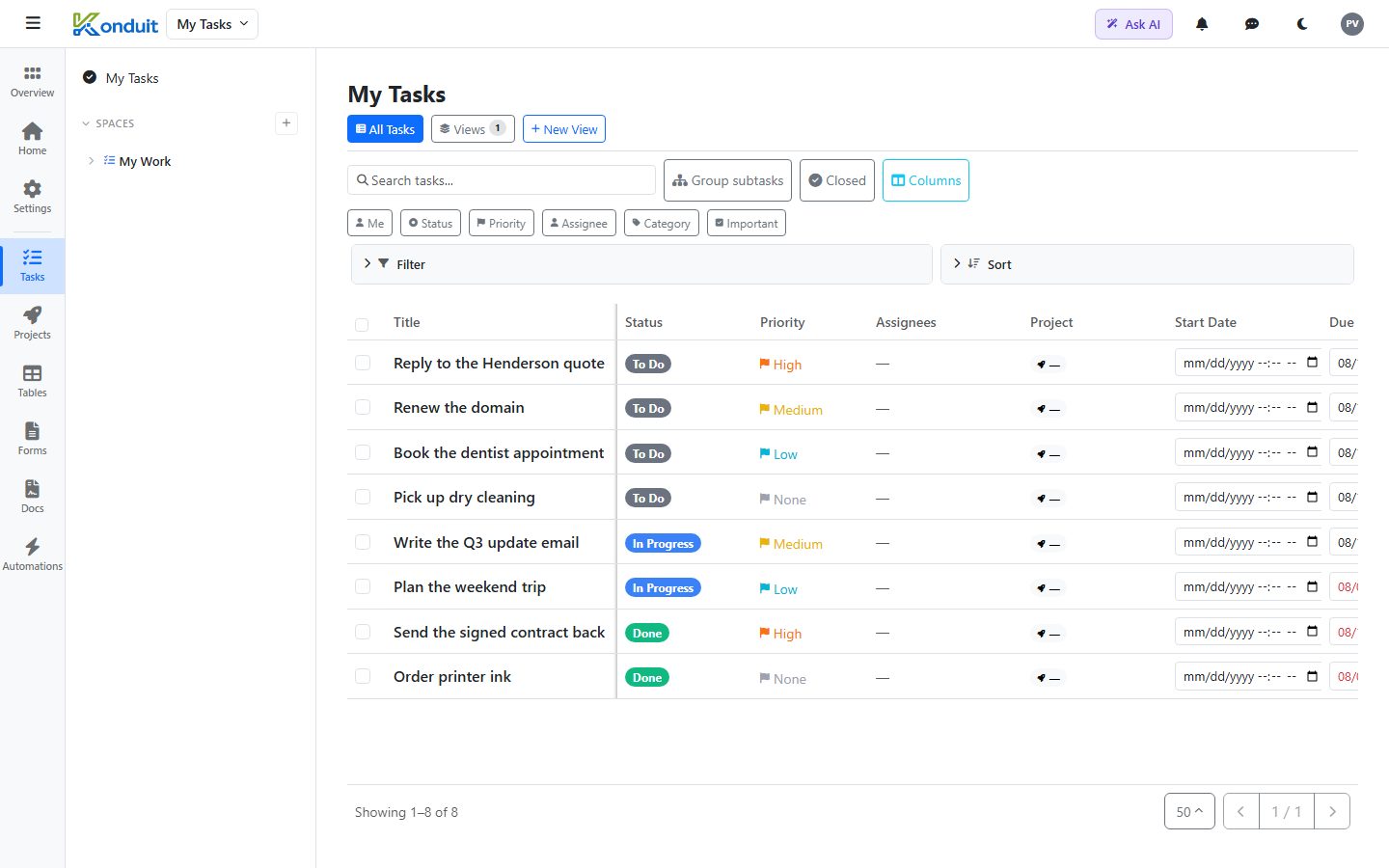The height and width of the screenshot is (868, 1389).
Task: Open the PV user avatar
Action: [1352, 24]
